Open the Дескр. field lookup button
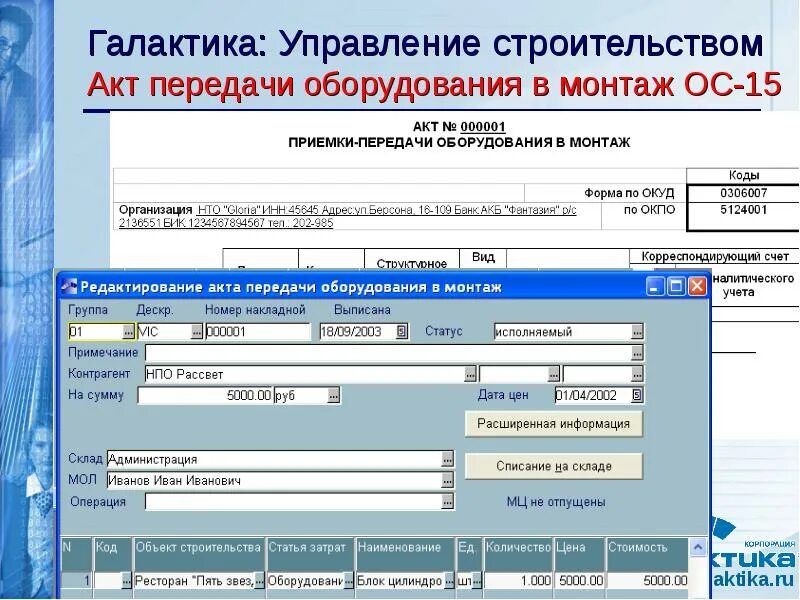The width and height of the screenshot is (800, 600). pos(196,332)
